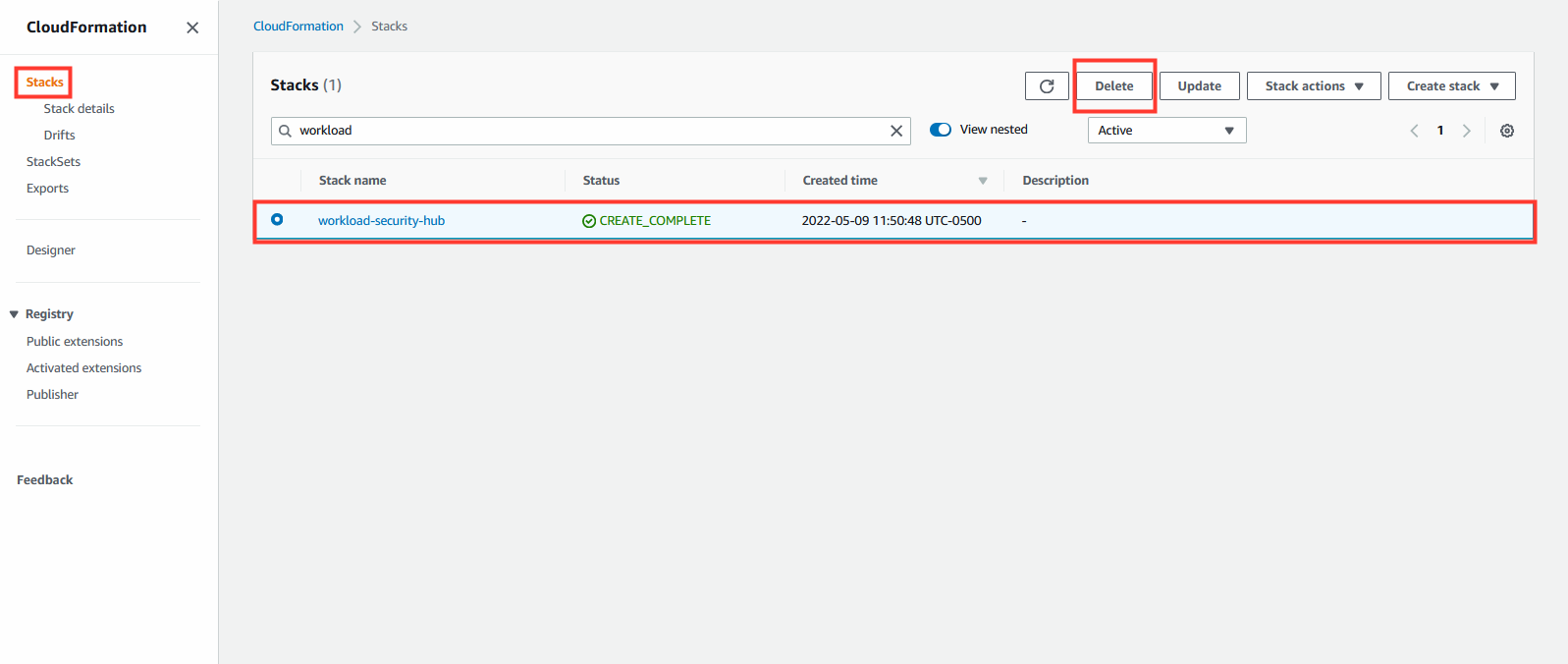1568x664 pixels.
Task: Click the 2022-05-09 11:50:48 UTC-0500 cell
Action: pyautogui.click(x=892, y=221)
